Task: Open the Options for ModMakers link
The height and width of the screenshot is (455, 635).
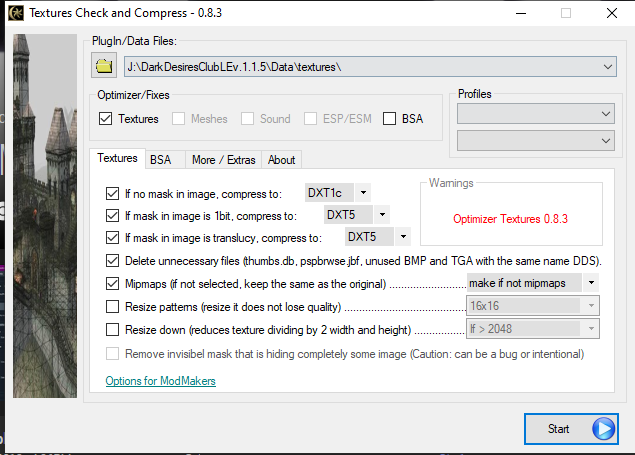Action: (x=160, y=381)
